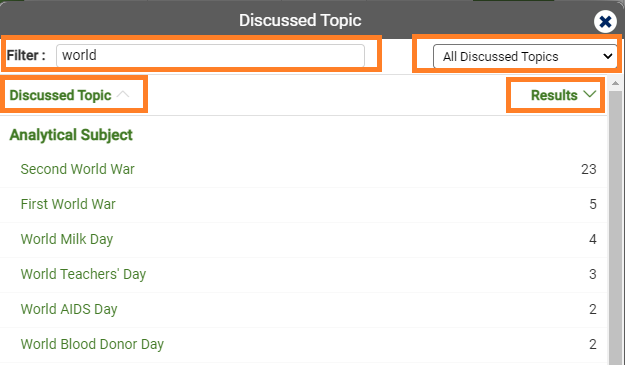
Task: Click the Analytical Subject group heading
Action: [x=71, y=135]
